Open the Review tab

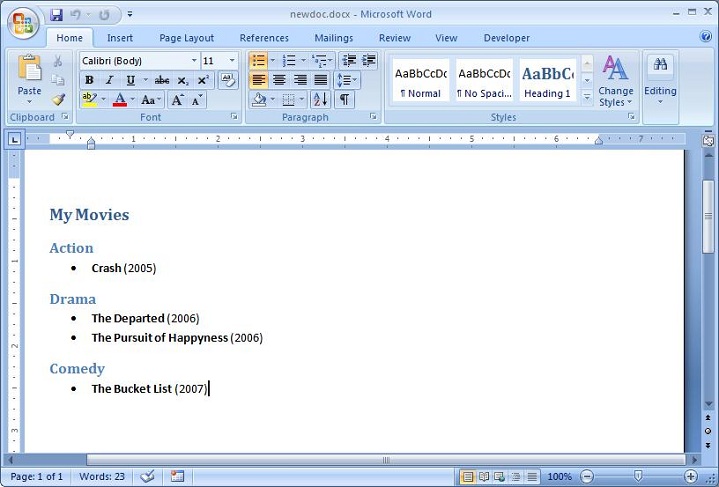pyautogui.click(x=394, y=38)
